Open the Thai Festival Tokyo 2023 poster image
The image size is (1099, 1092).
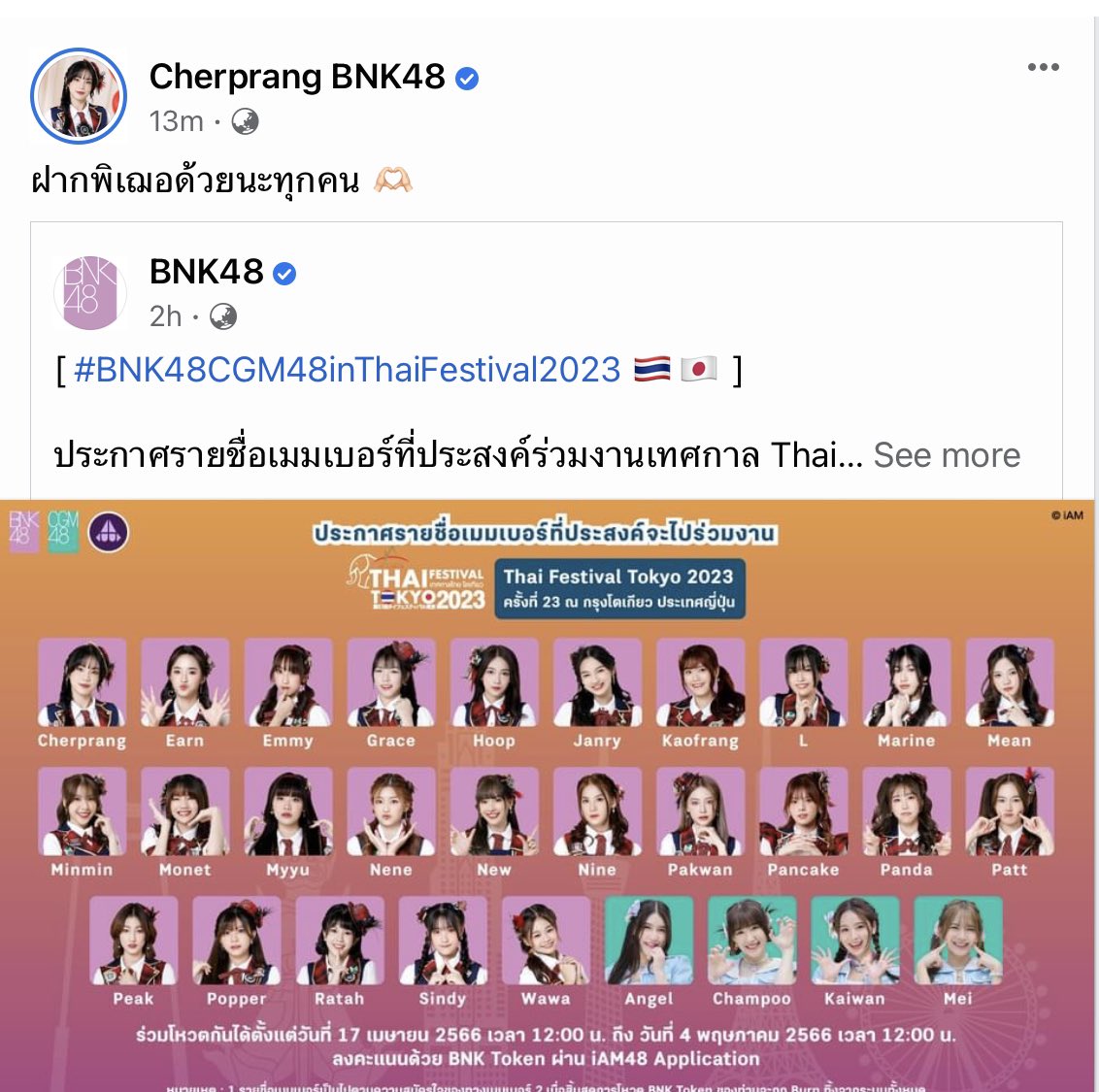(x=547, y=796)
